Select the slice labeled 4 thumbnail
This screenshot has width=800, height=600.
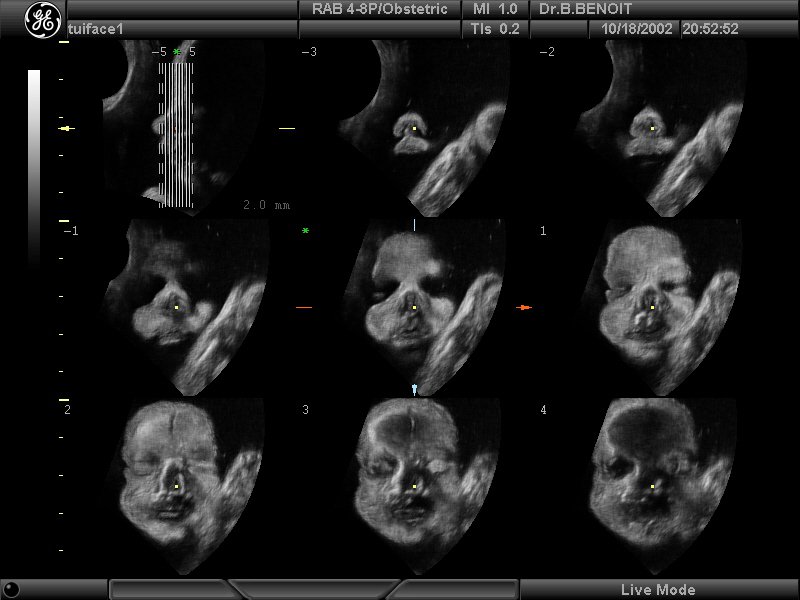tap(662, 487)
